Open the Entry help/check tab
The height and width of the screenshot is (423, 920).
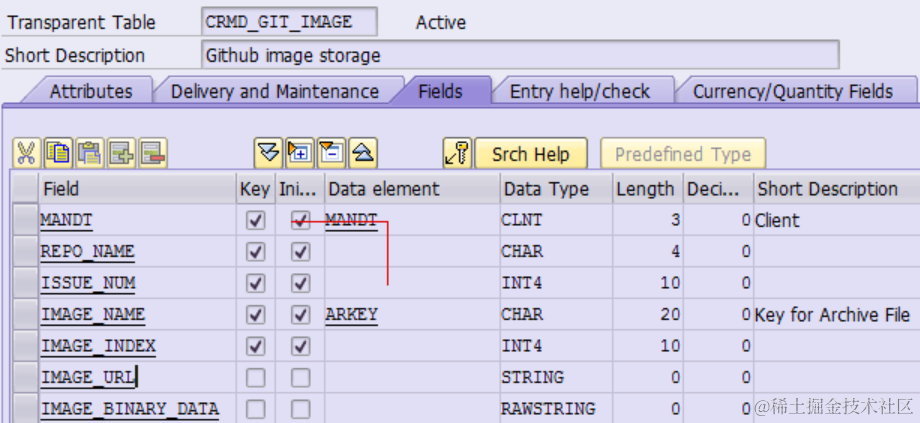(580, 92)
